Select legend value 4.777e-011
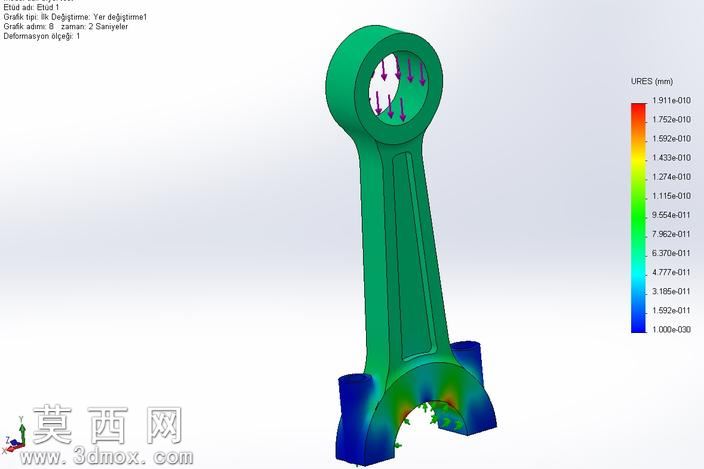The height and width of the screenshot is (469, 704). point(671,272)
